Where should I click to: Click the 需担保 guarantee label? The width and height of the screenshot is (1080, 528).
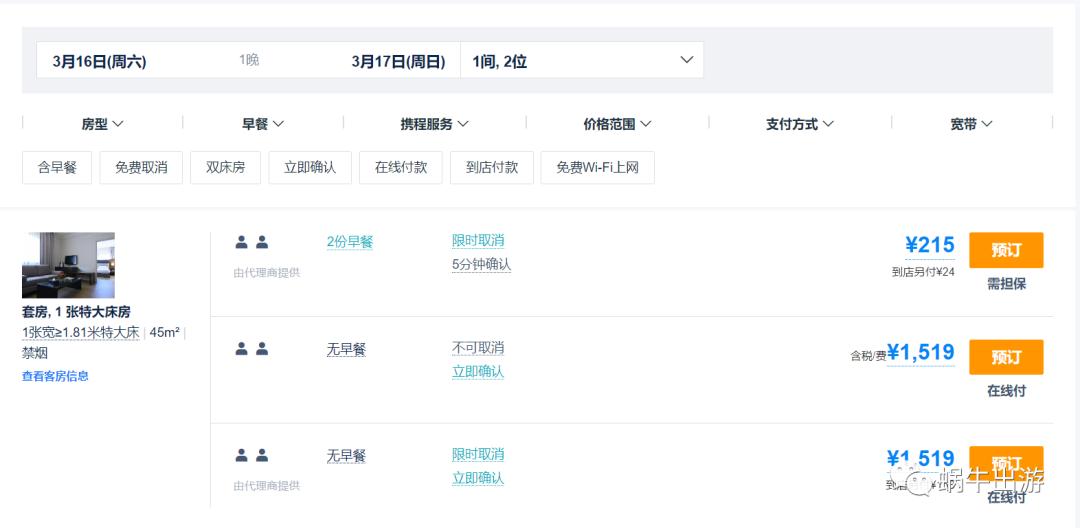click(1006, 284)
